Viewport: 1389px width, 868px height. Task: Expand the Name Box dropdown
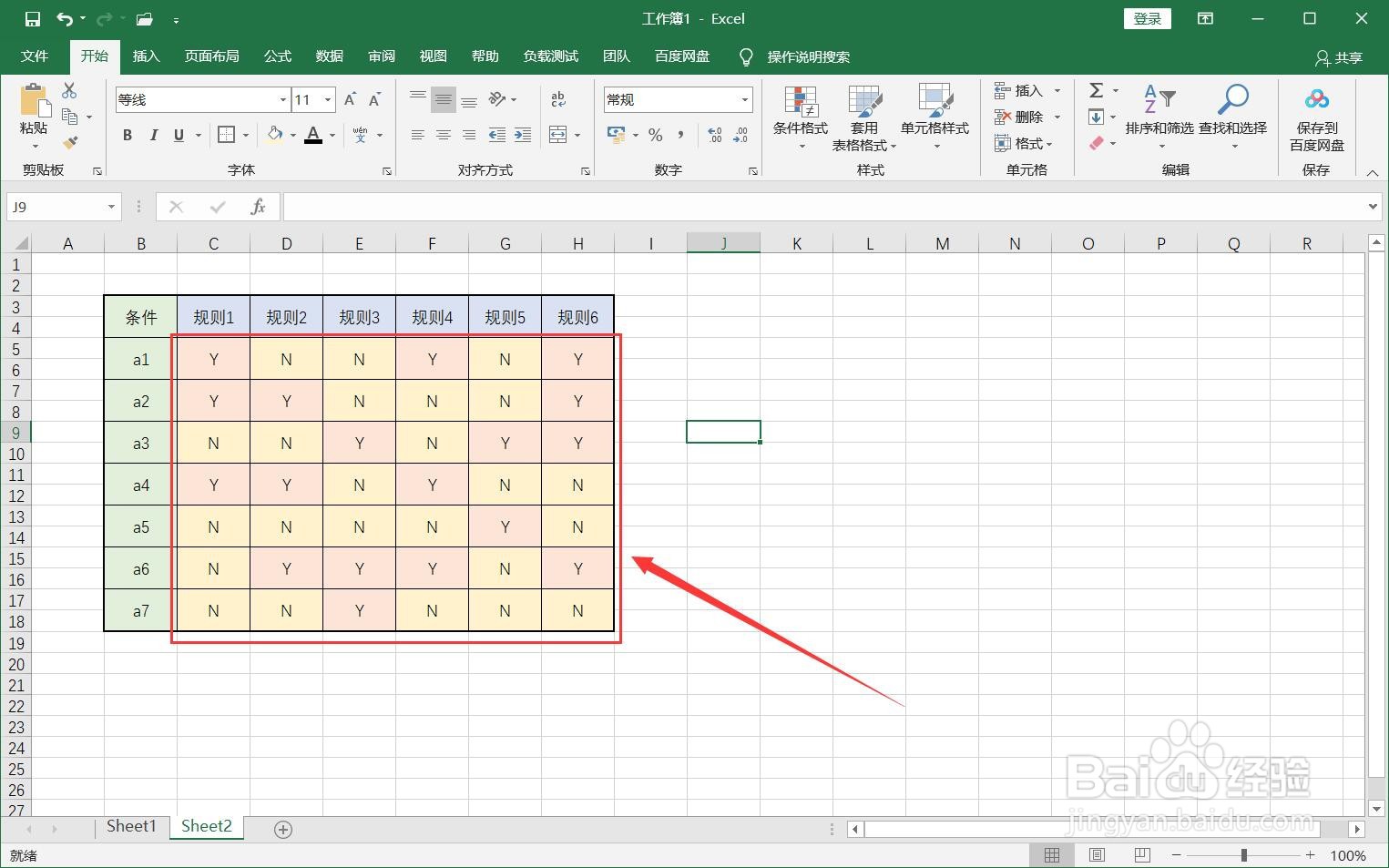pyautogui.click(x=111, y=207)
